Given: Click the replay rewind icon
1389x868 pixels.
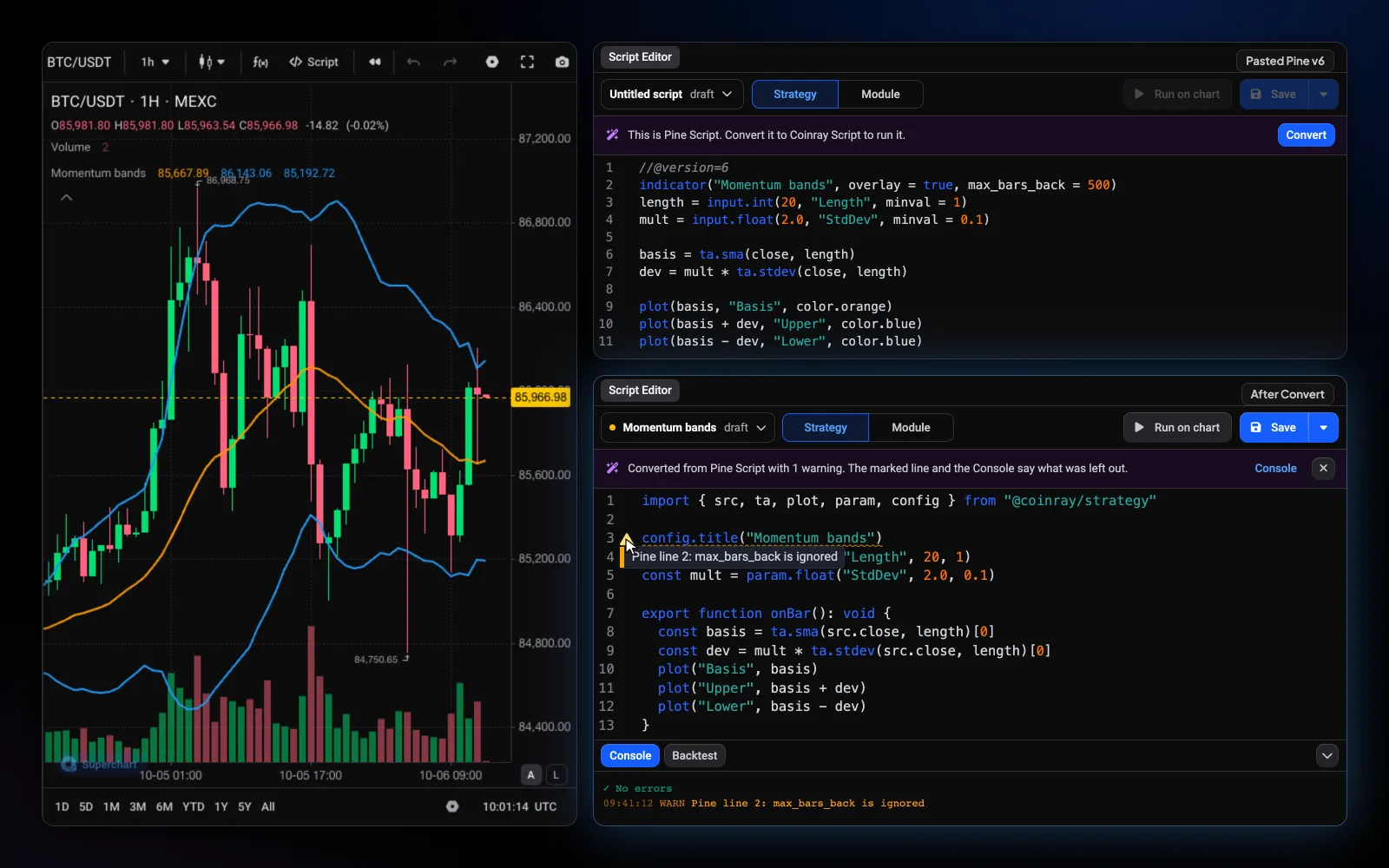Looking at the screenshot, I should 375,62.
